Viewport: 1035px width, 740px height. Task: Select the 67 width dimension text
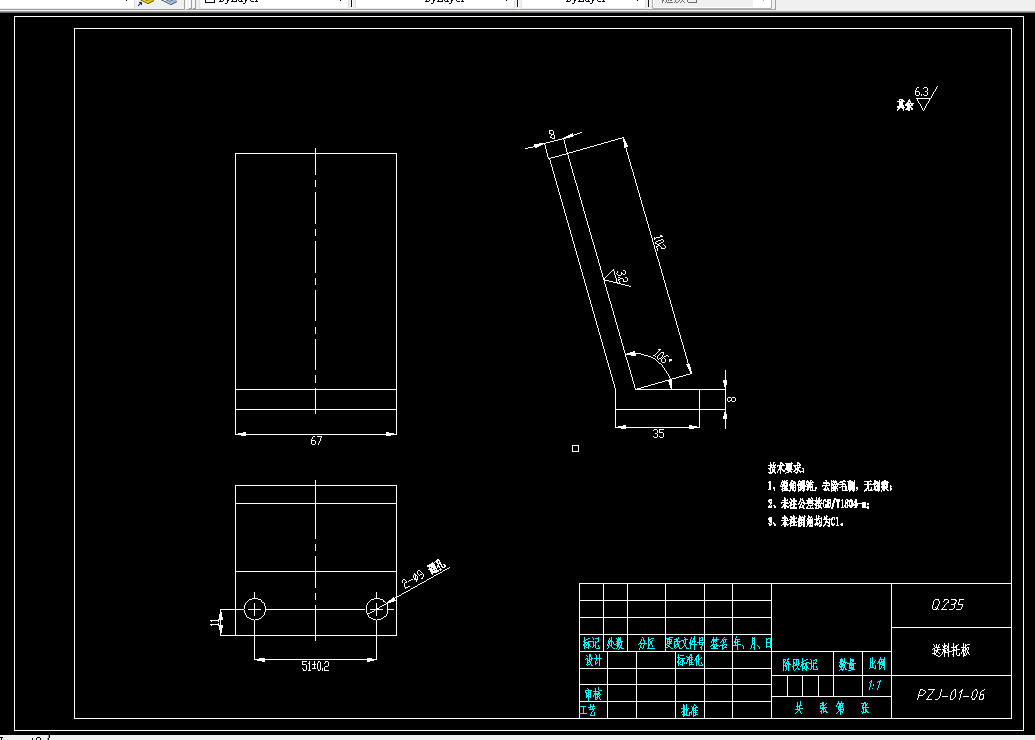[x=316, y=441]
